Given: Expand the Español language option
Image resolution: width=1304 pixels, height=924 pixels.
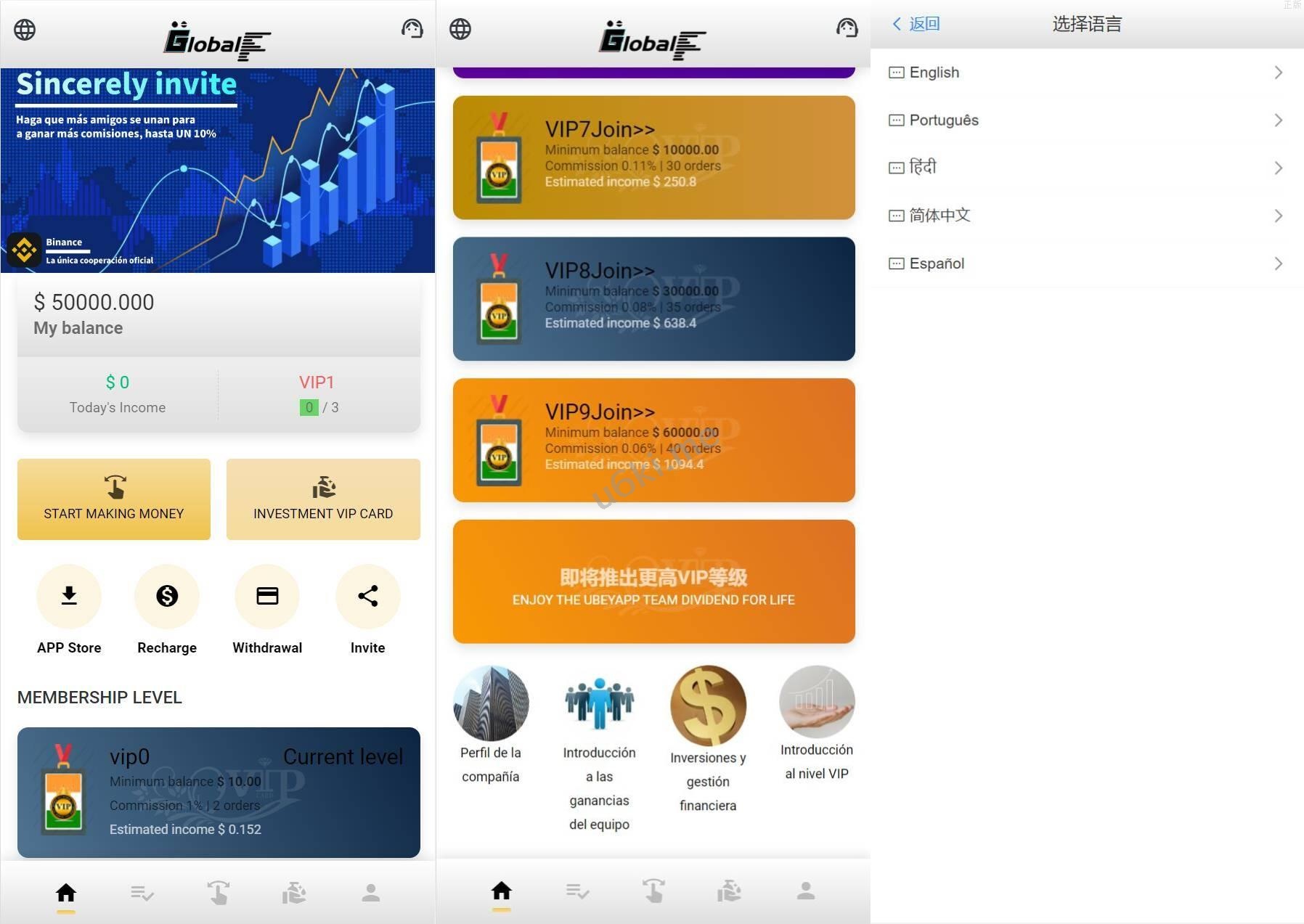Looking at the screenshot, I should point(1279,263).
